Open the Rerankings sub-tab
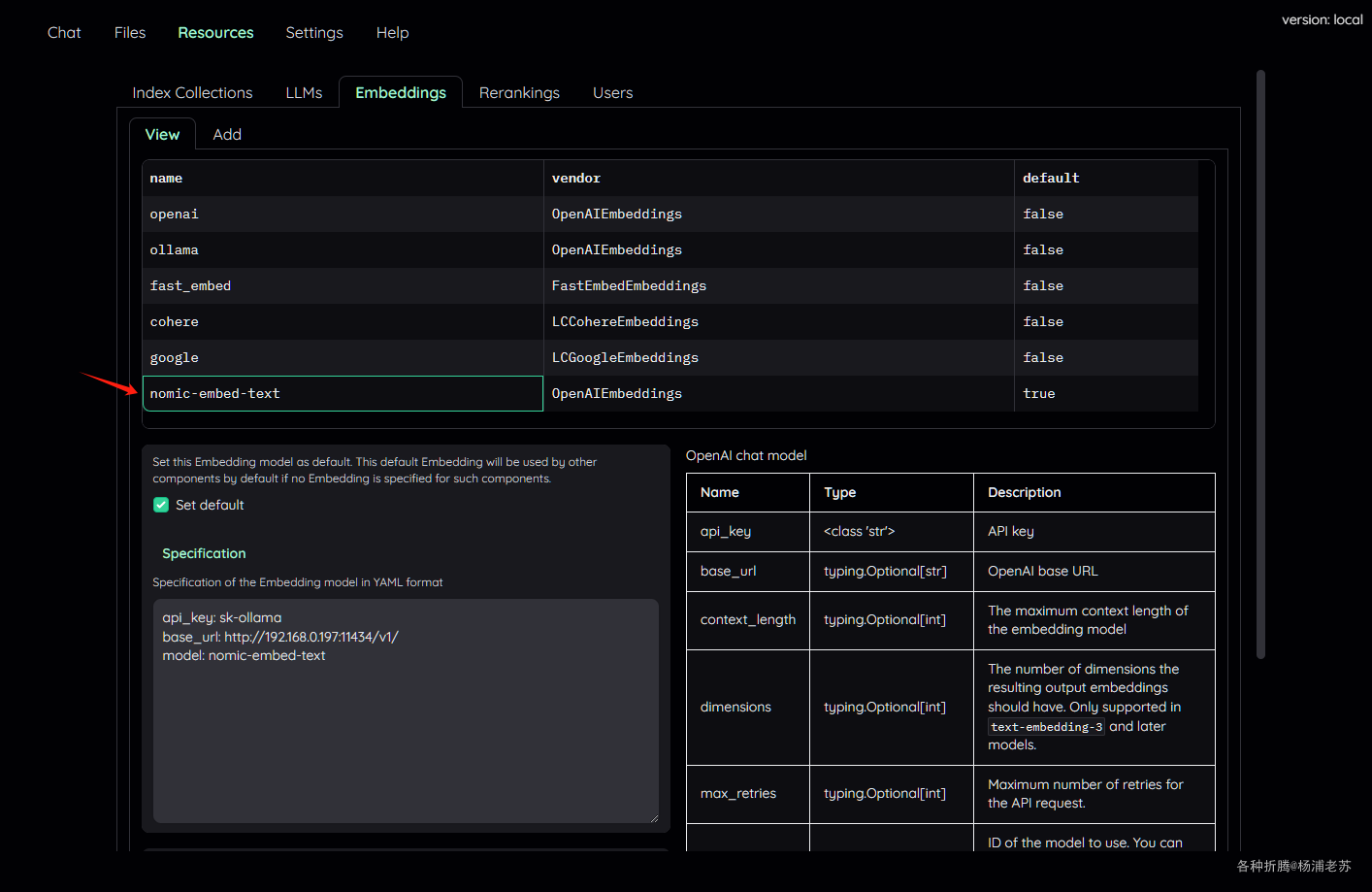 point(519,93)
